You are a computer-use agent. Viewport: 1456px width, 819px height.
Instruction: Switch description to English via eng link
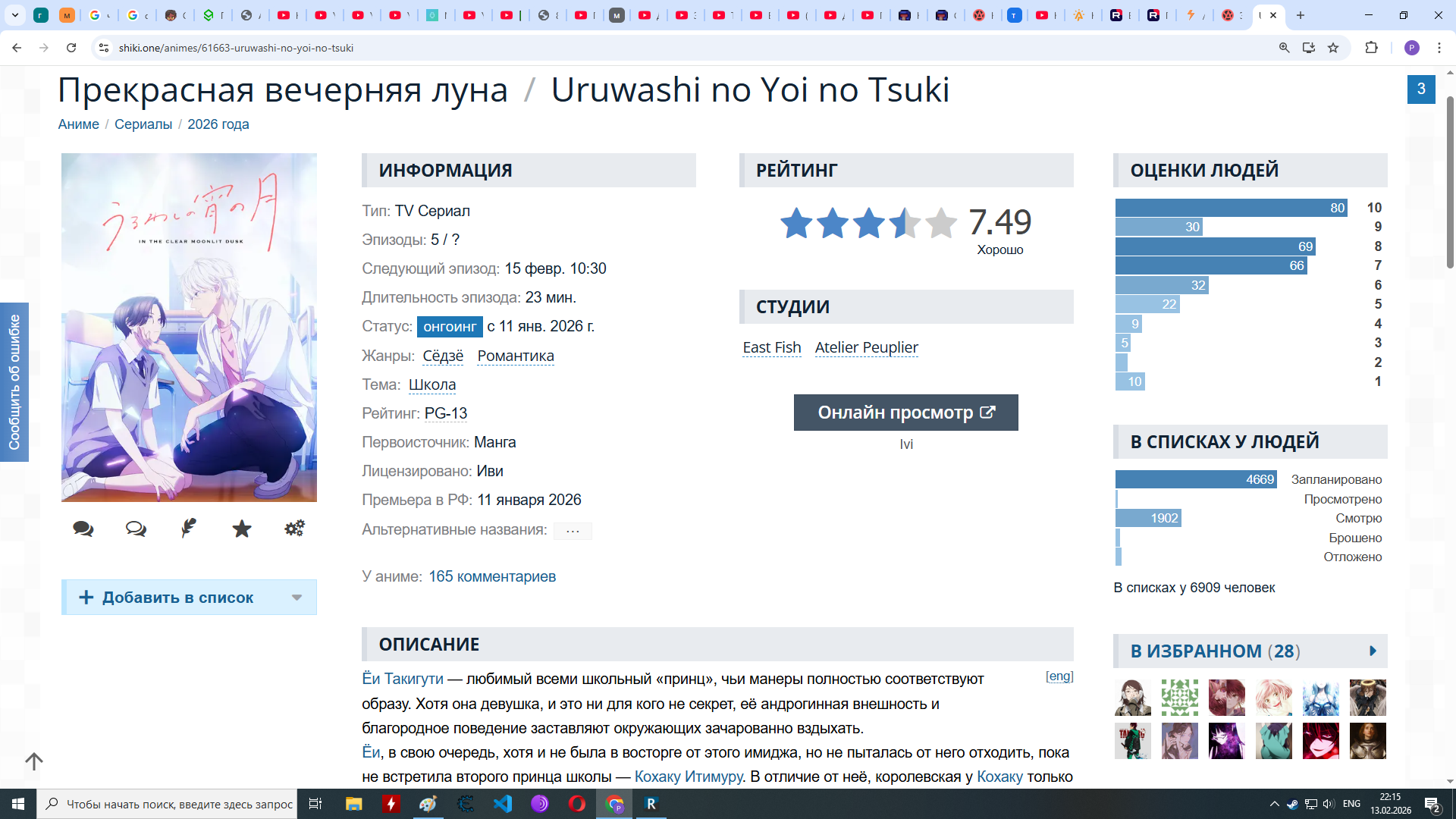(1059, 676)
